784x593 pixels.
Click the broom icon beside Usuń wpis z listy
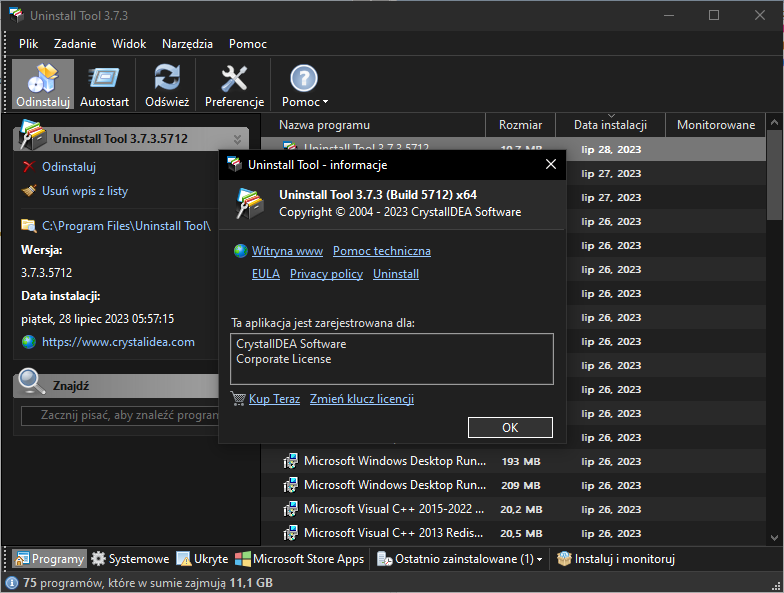click(x=29, y=190)
